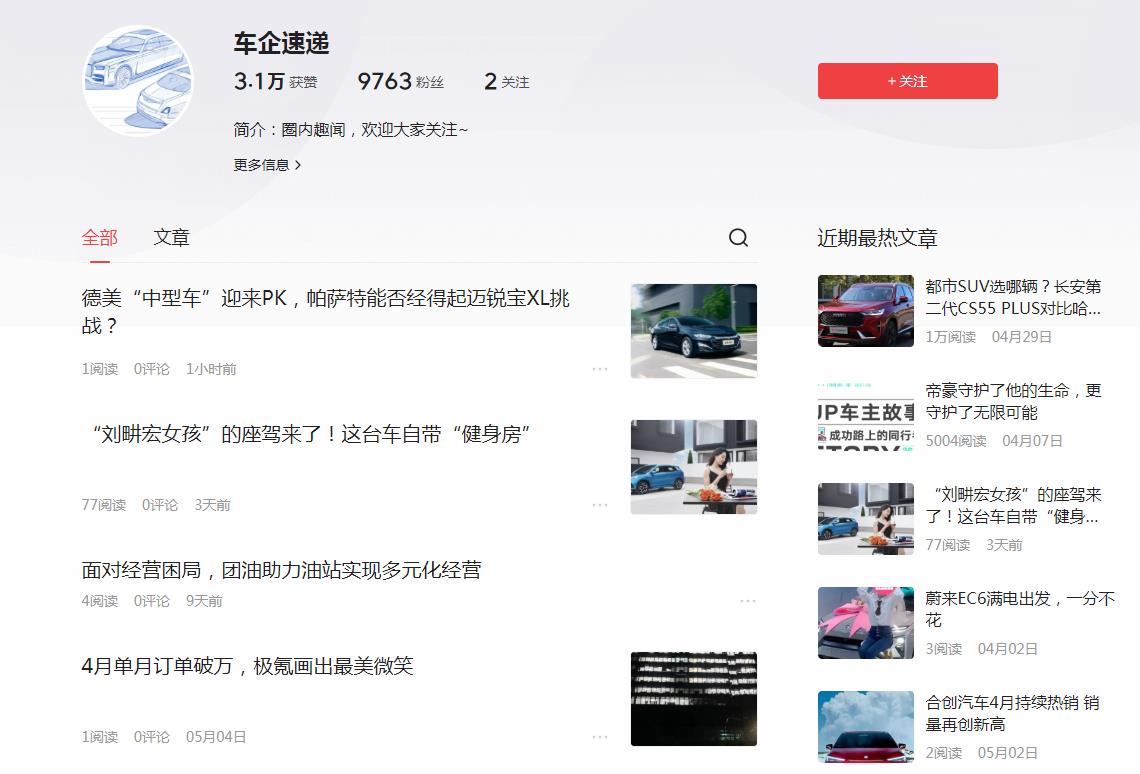The image size is (1140, 774).
Task: Open hot-list title "刘畊宏女孩"的座驾来了
Action: pyautogui.click(x=1013, y=505)
